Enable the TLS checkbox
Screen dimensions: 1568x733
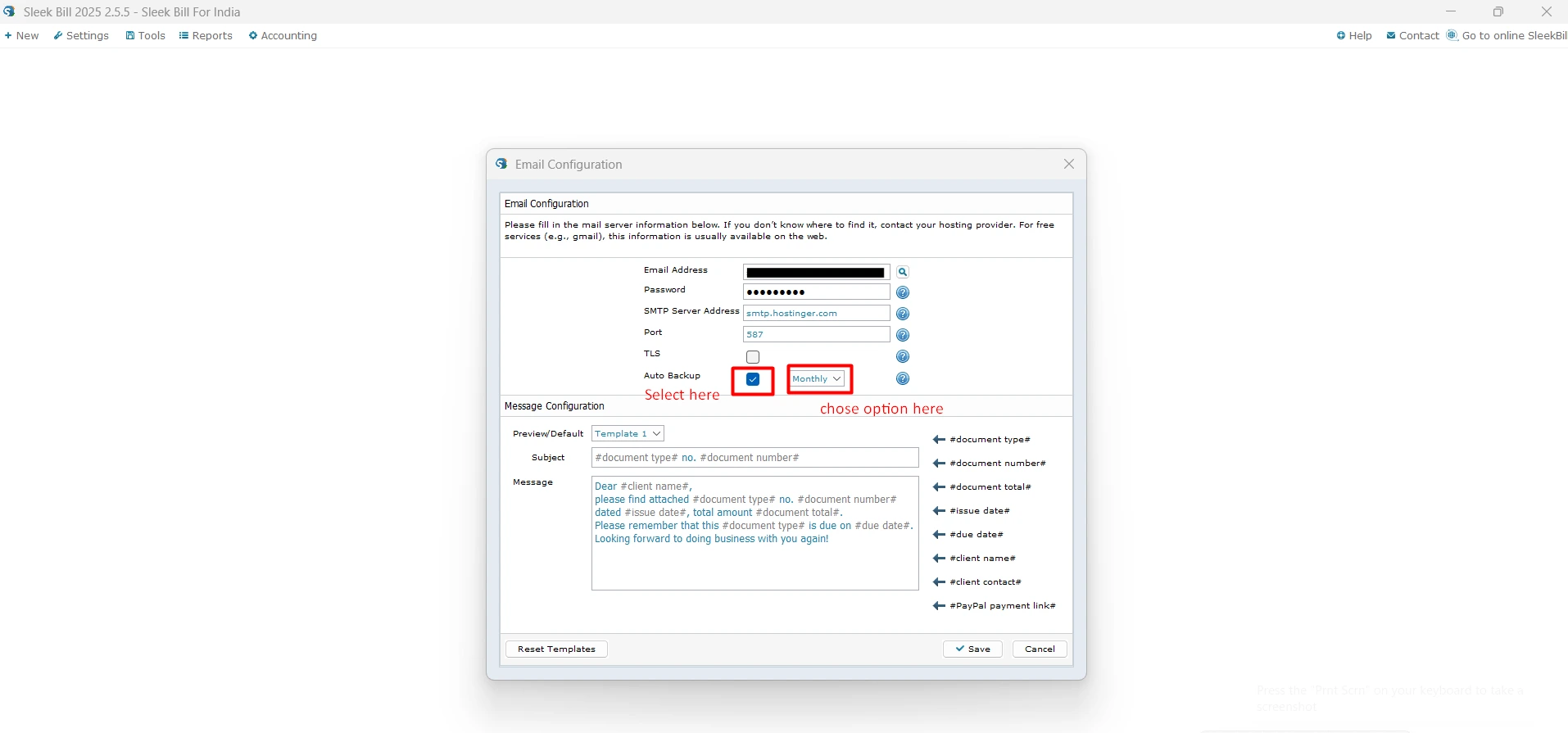point(753,357)
